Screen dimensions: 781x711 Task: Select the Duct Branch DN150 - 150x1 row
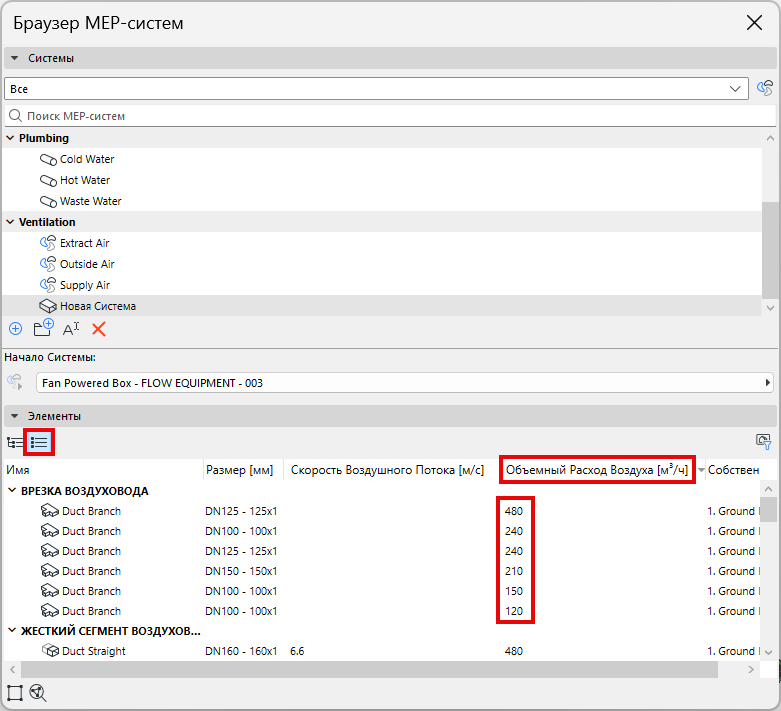(x=381, y=571)
